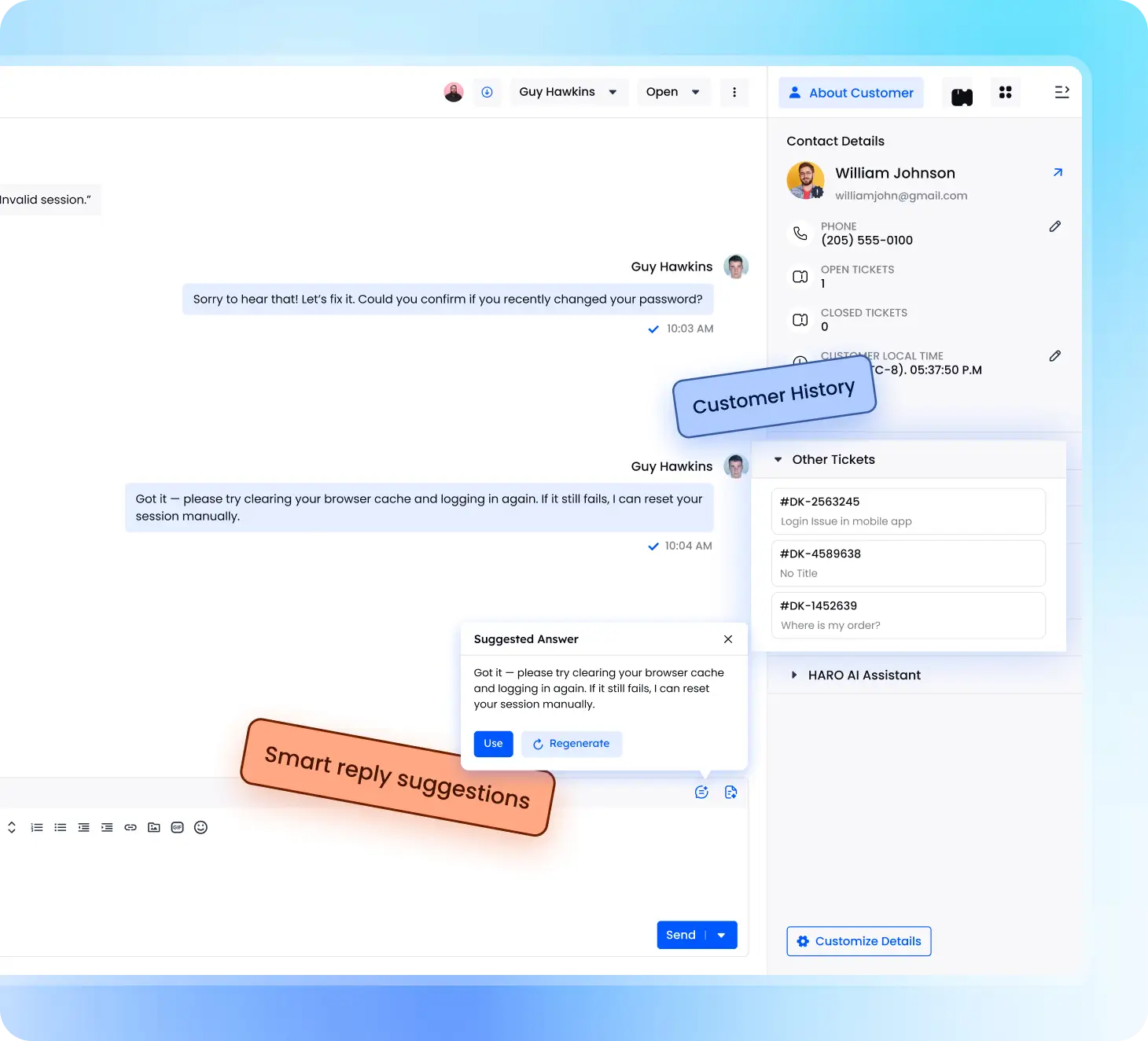Click the increase indent icon

pos(107,827)
